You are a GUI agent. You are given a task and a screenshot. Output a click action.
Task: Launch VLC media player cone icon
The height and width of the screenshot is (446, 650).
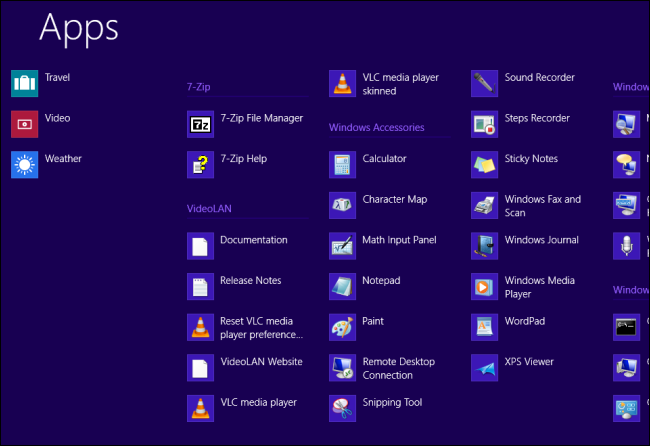pos(200,408)
